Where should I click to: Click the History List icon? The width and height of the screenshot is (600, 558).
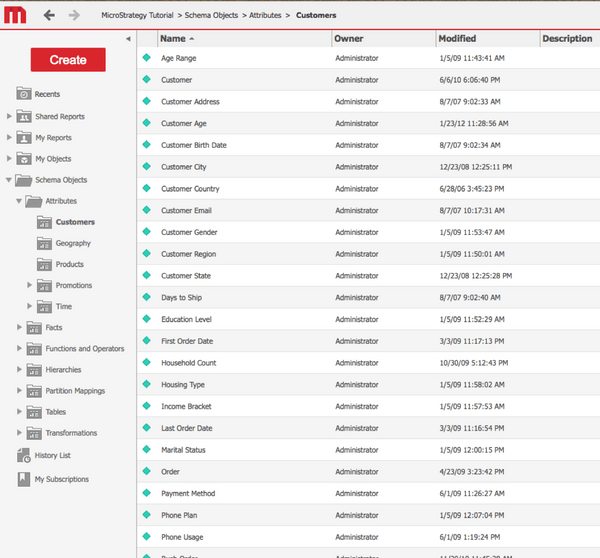coord(24,455)
